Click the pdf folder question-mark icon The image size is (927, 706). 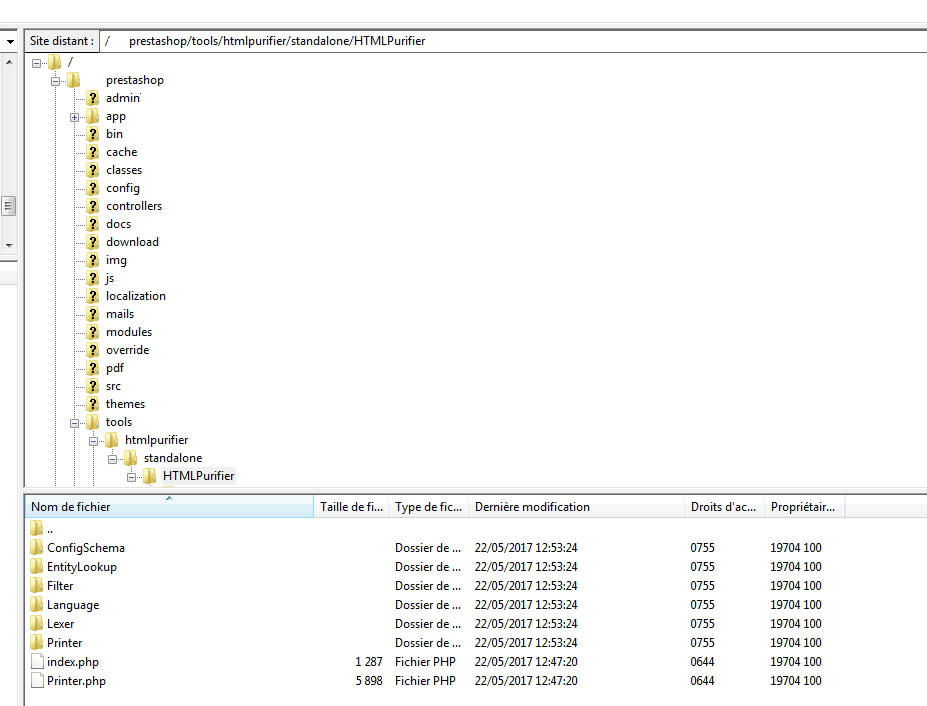point(93,368)
